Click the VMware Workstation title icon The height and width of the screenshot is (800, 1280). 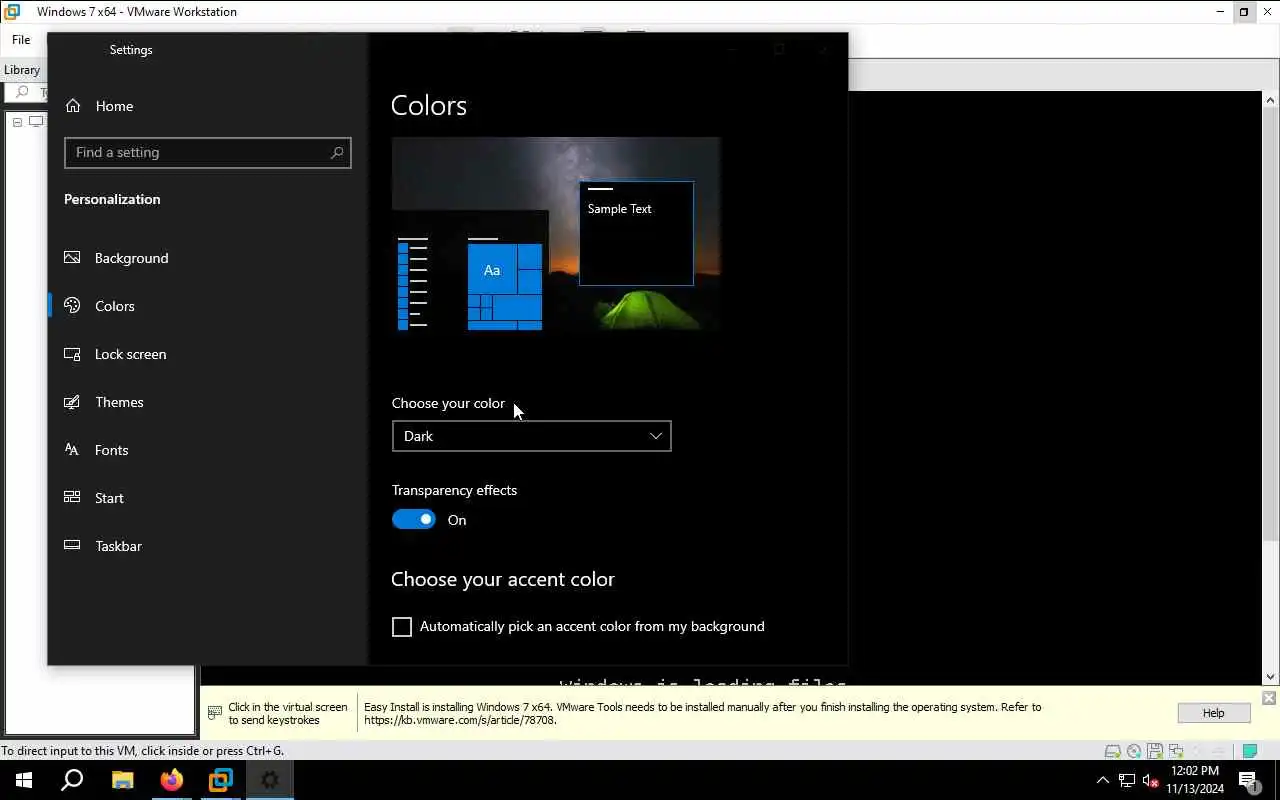12,12
